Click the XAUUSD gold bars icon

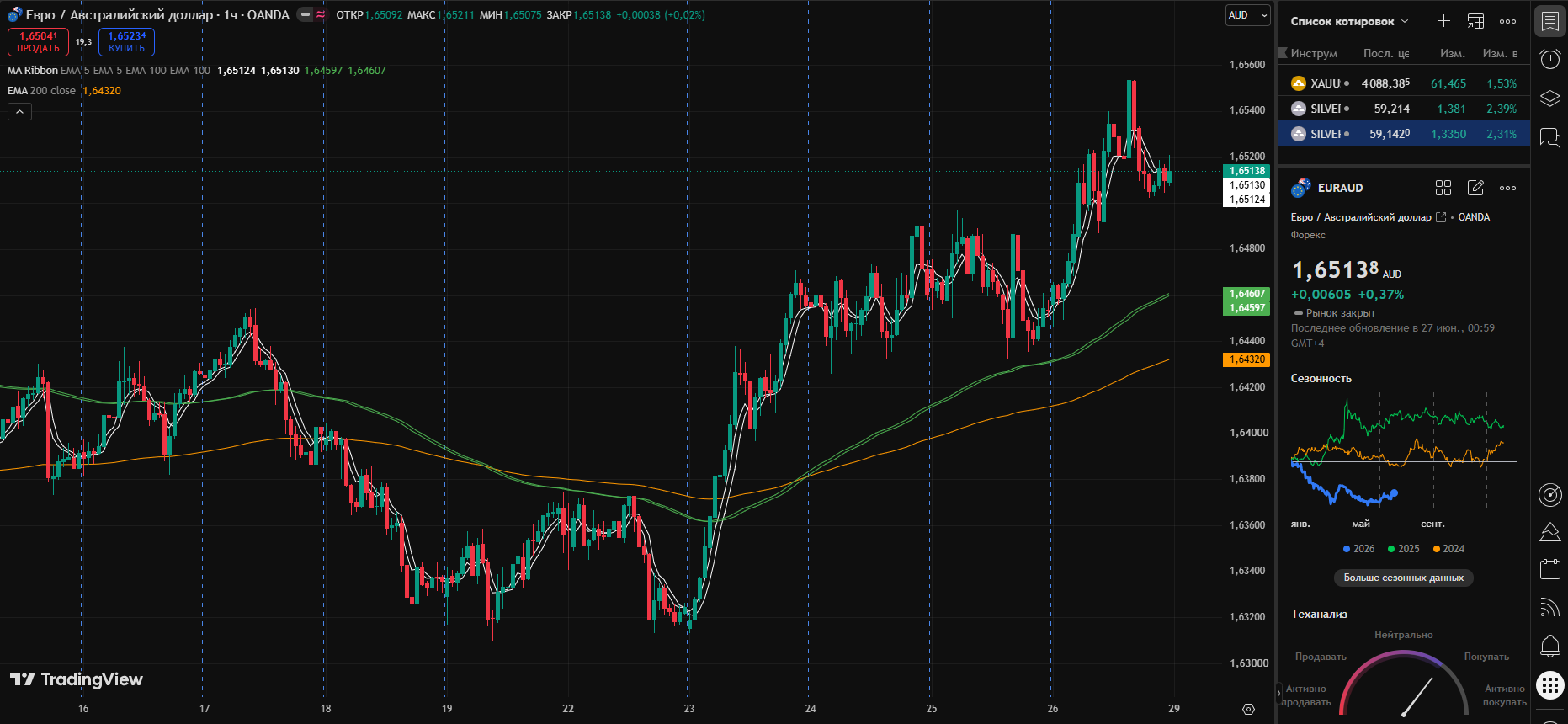pos(1299,83)
